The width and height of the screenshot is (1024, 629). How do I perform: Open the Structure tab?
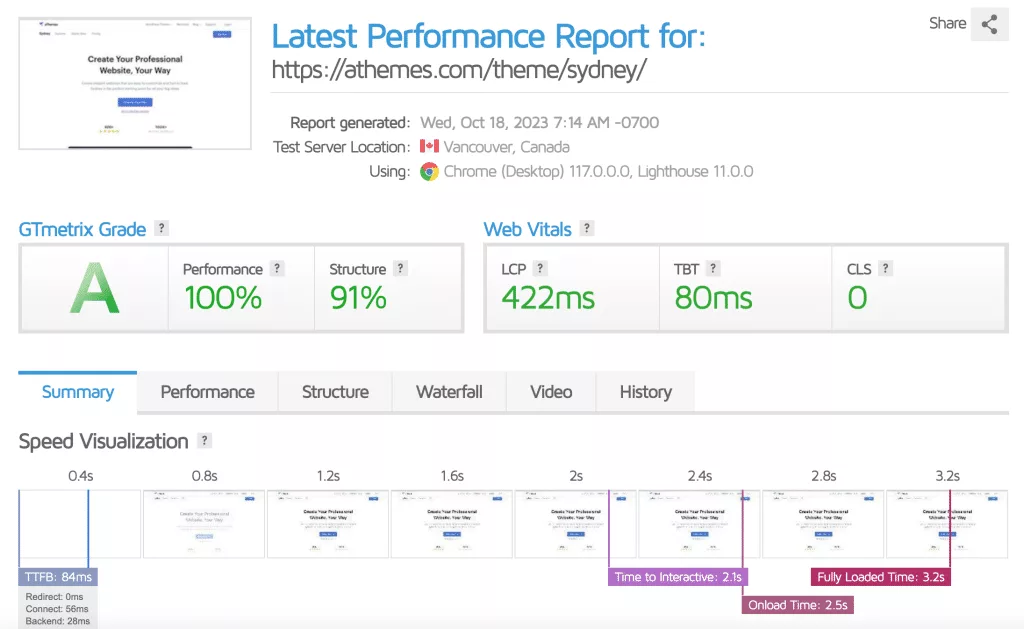point(335,392)
